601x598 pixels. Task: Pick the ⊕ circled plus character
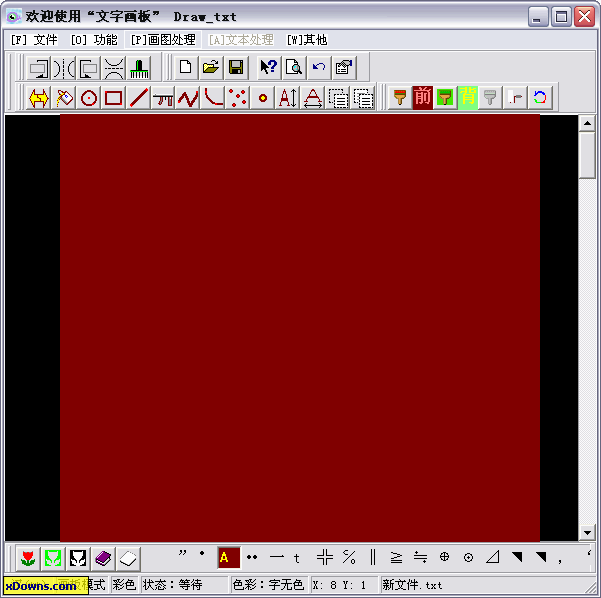click(x=444, y=557)
